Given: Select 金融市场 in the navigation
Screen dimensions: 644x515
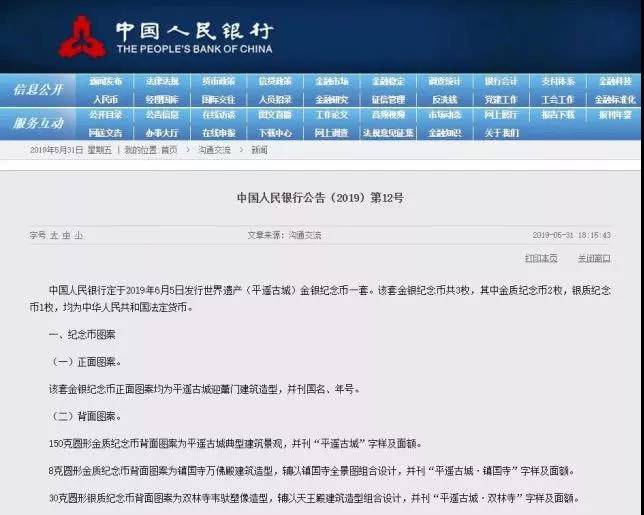Looking at the screenshot, I should click(331, 81).
